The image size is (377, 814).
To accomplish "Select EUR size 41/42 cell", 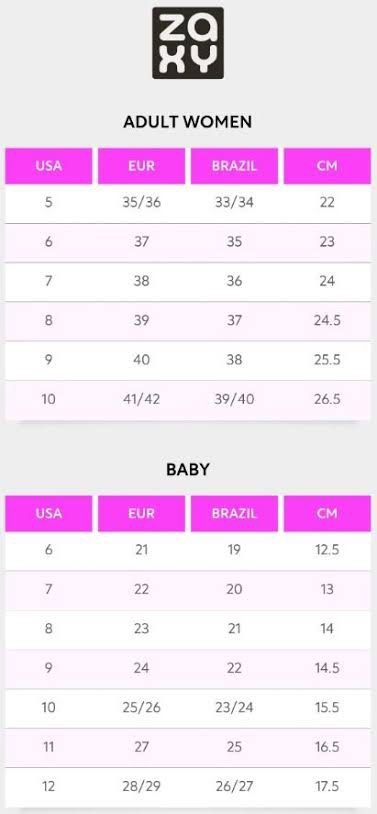I will click(x=141, y=400).
